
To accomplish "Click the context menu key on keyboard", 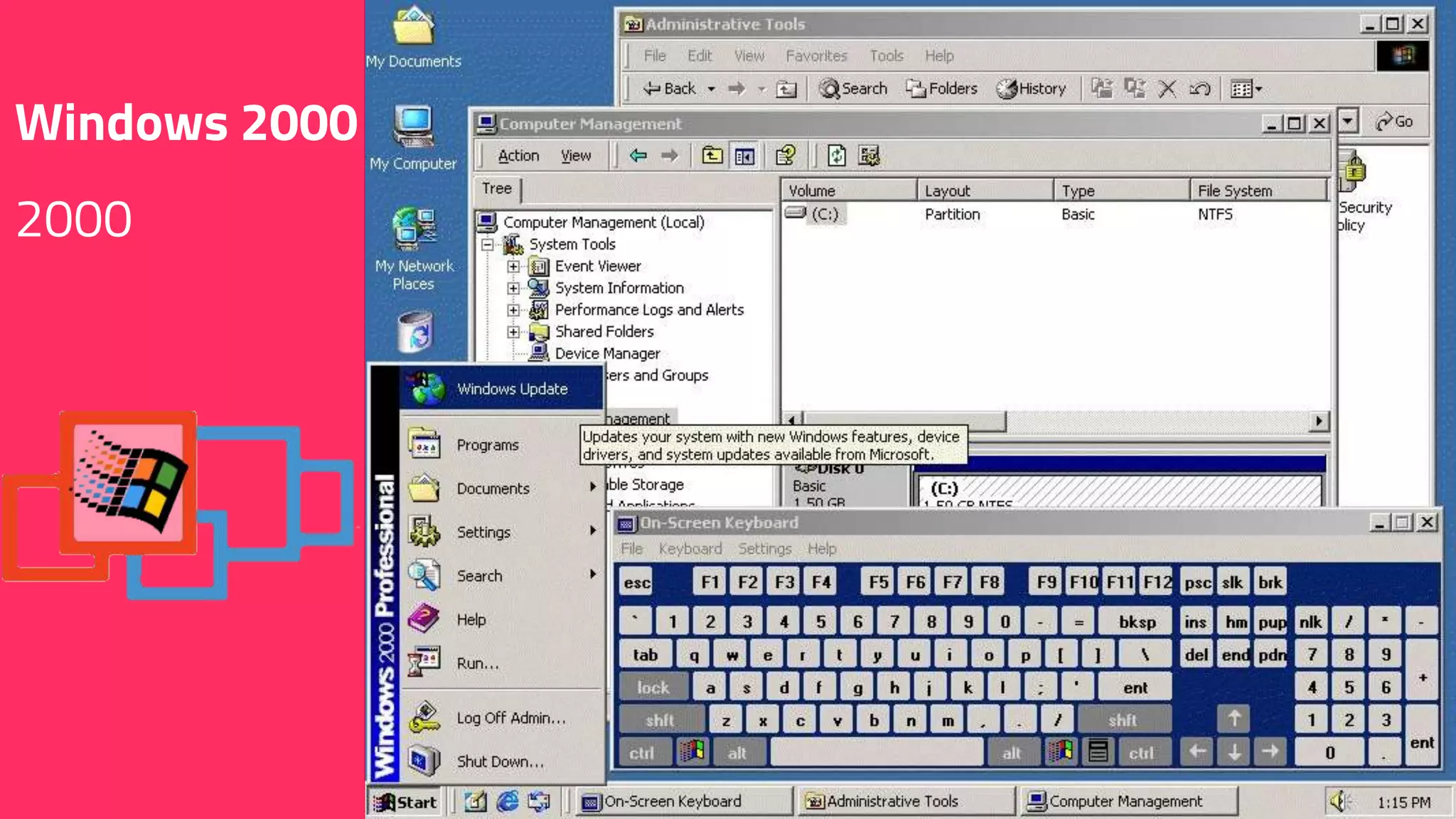I will (x=1098, y=751).
